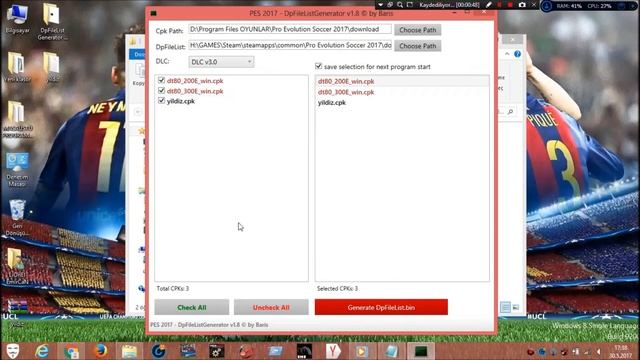
Task: Select the EmirCan folder on the desktop
Action: 16,266
